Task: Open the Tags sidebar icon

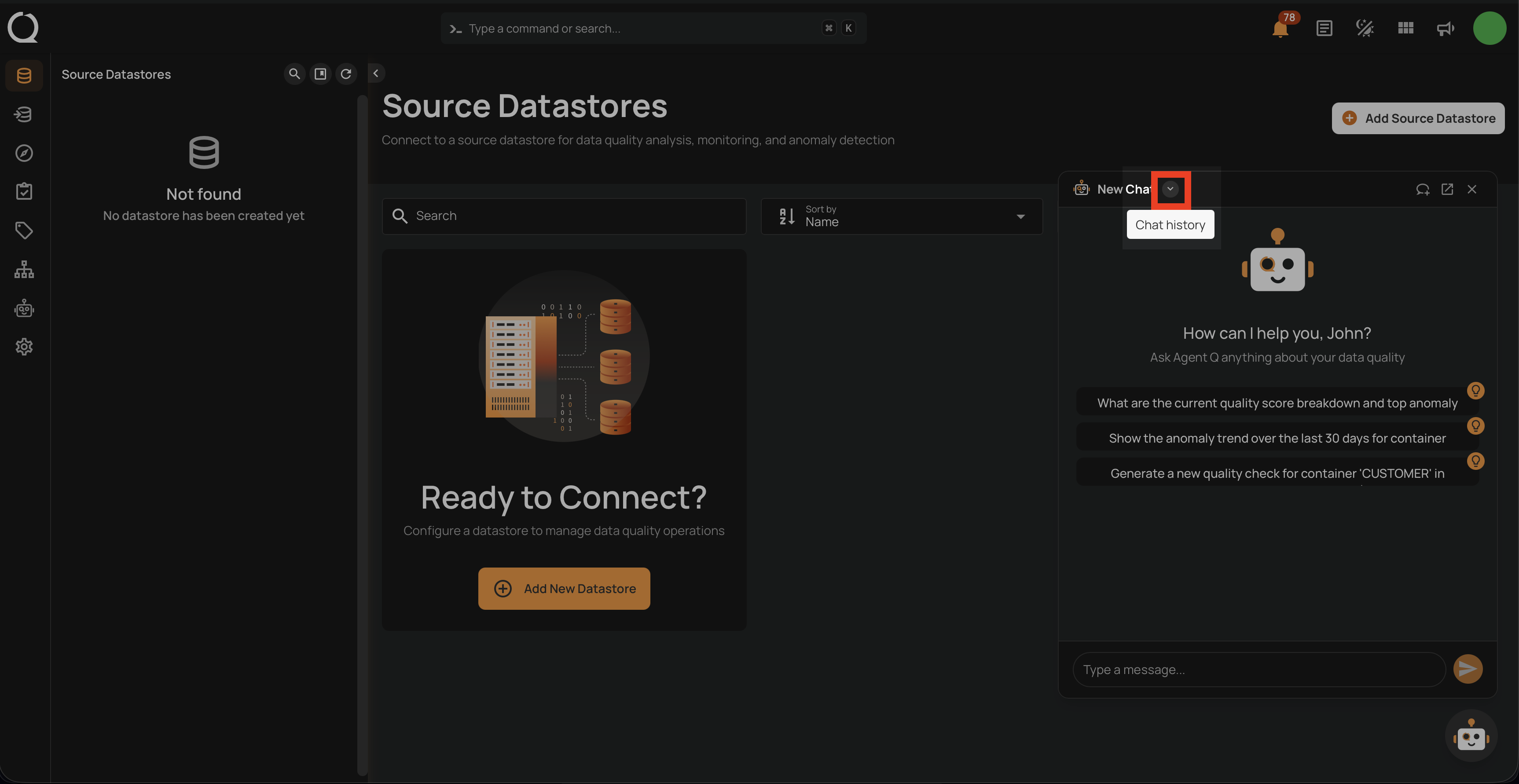Action: tap(24, 231)
